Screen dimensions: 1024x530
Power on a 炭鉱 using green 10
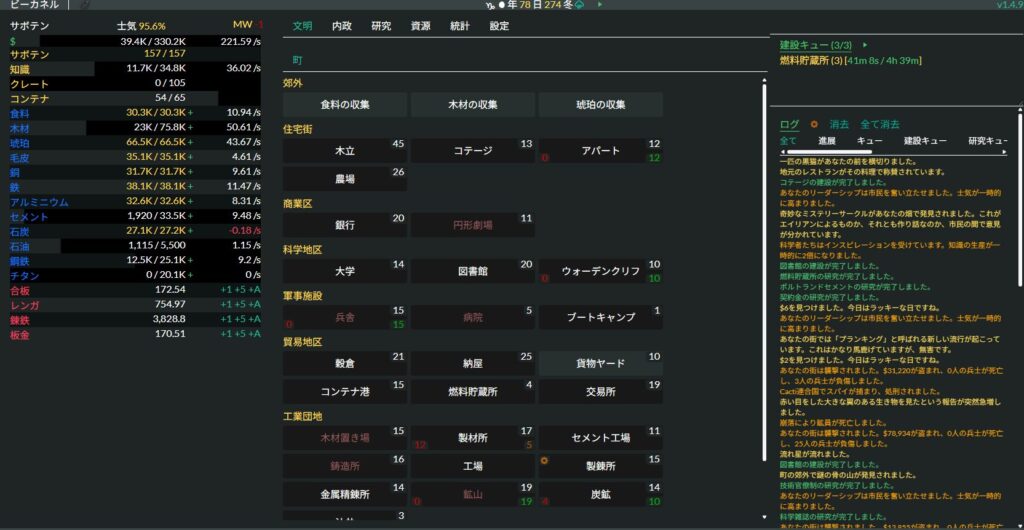pos(654,501)
